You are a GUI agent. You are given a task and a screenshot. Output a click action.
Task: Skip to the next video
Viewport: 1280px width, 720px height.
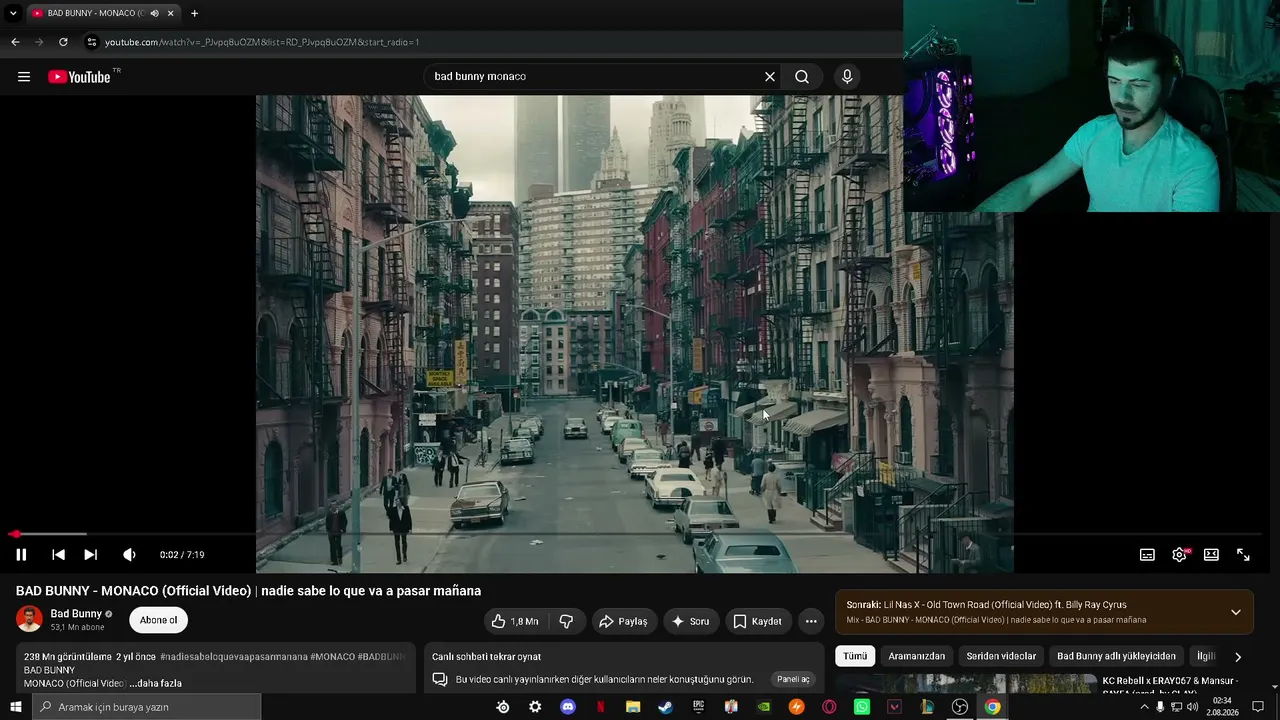point(90,555)
